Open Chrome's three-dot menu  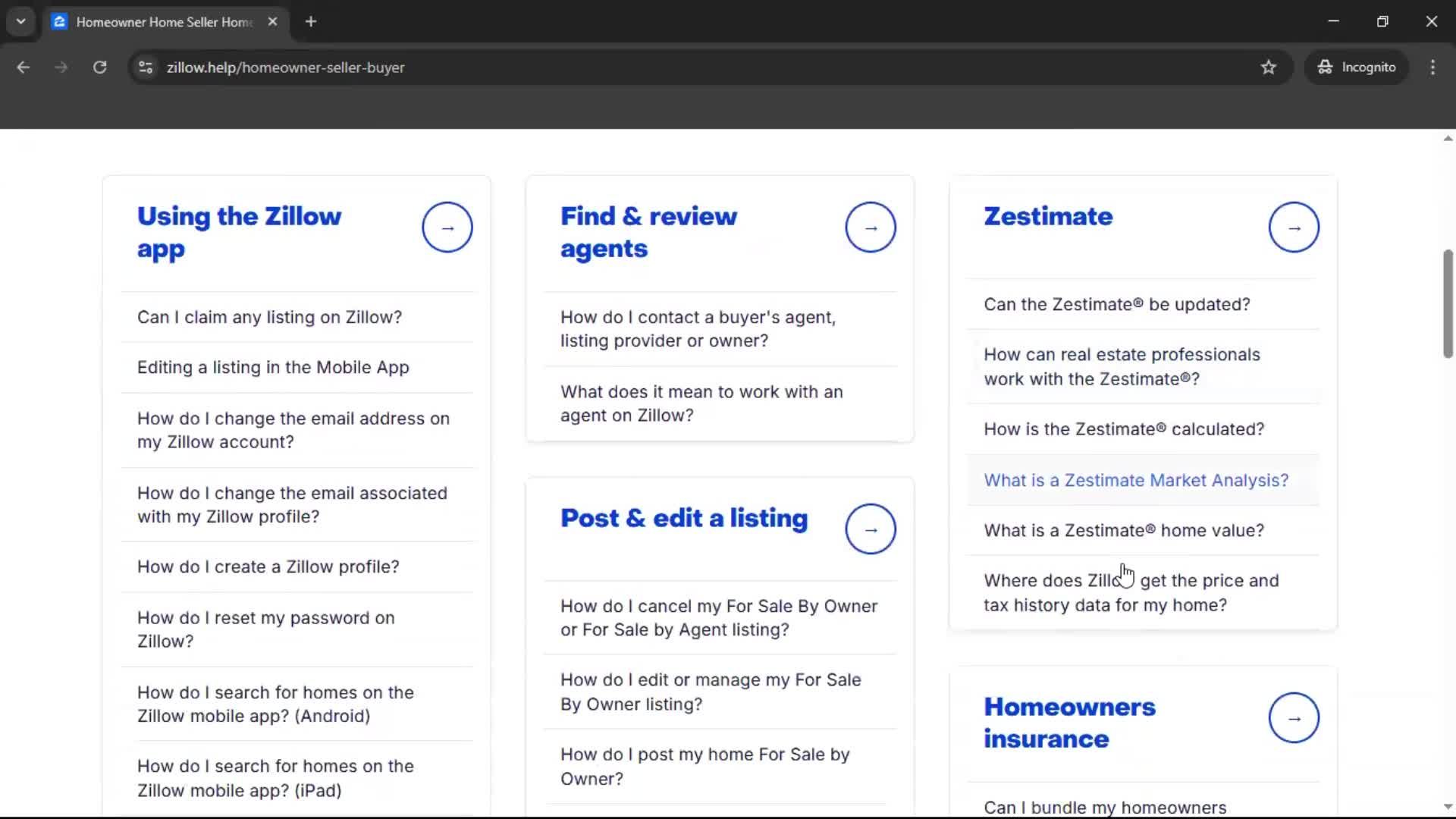(1432, 67)
